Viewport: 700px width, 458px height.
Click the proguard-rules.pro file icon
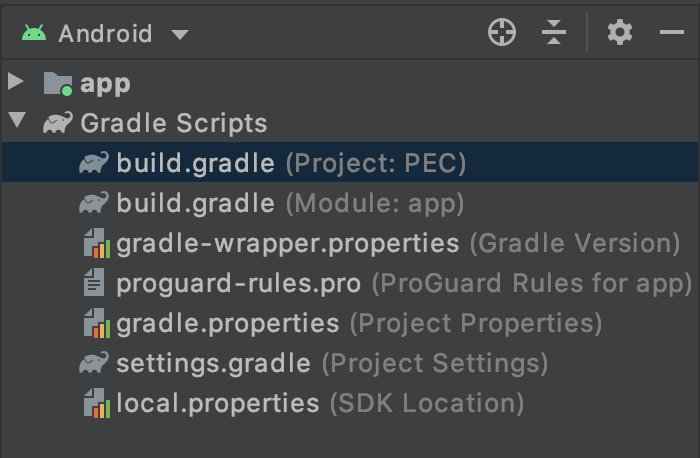pos(95,284)
